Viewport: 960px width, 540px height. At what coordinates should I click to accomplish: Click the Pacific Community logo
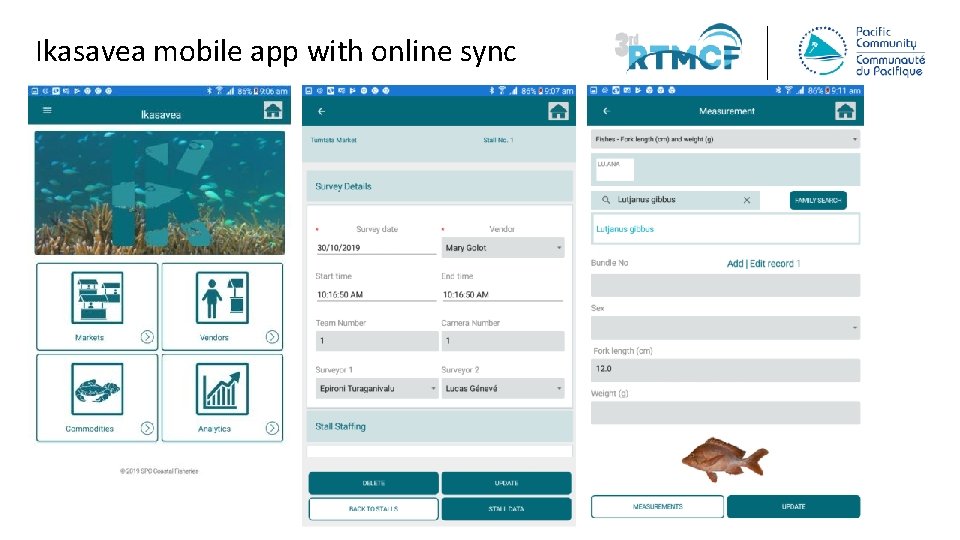861,51
